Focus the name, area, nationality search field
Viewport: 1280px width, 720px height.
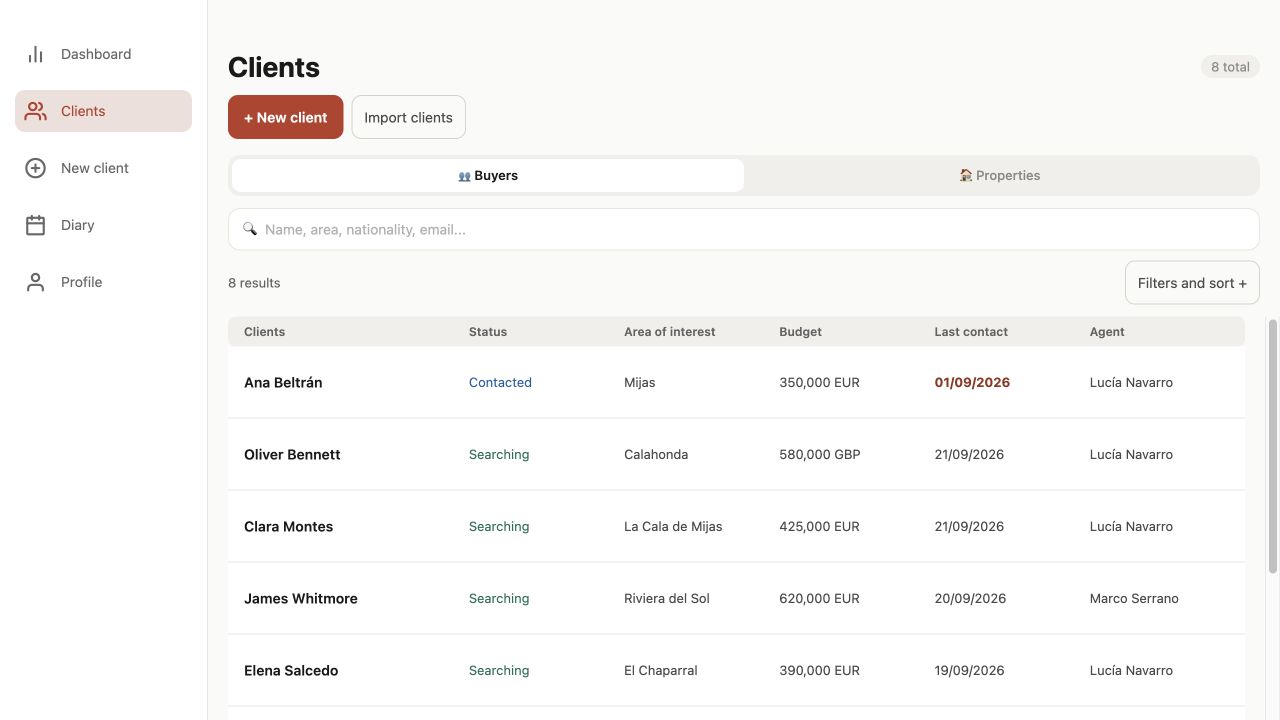(x=744, y=229)
